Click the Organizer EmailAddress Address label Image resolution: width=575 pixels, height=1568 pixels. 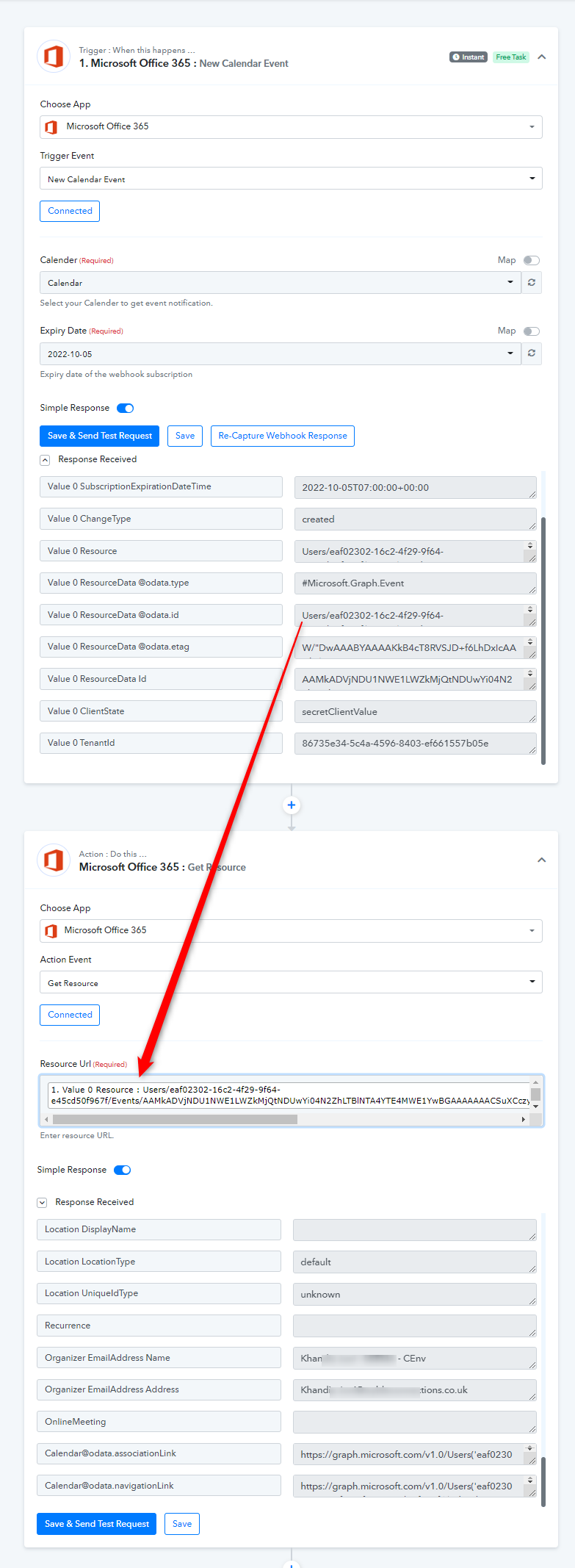159,1389
